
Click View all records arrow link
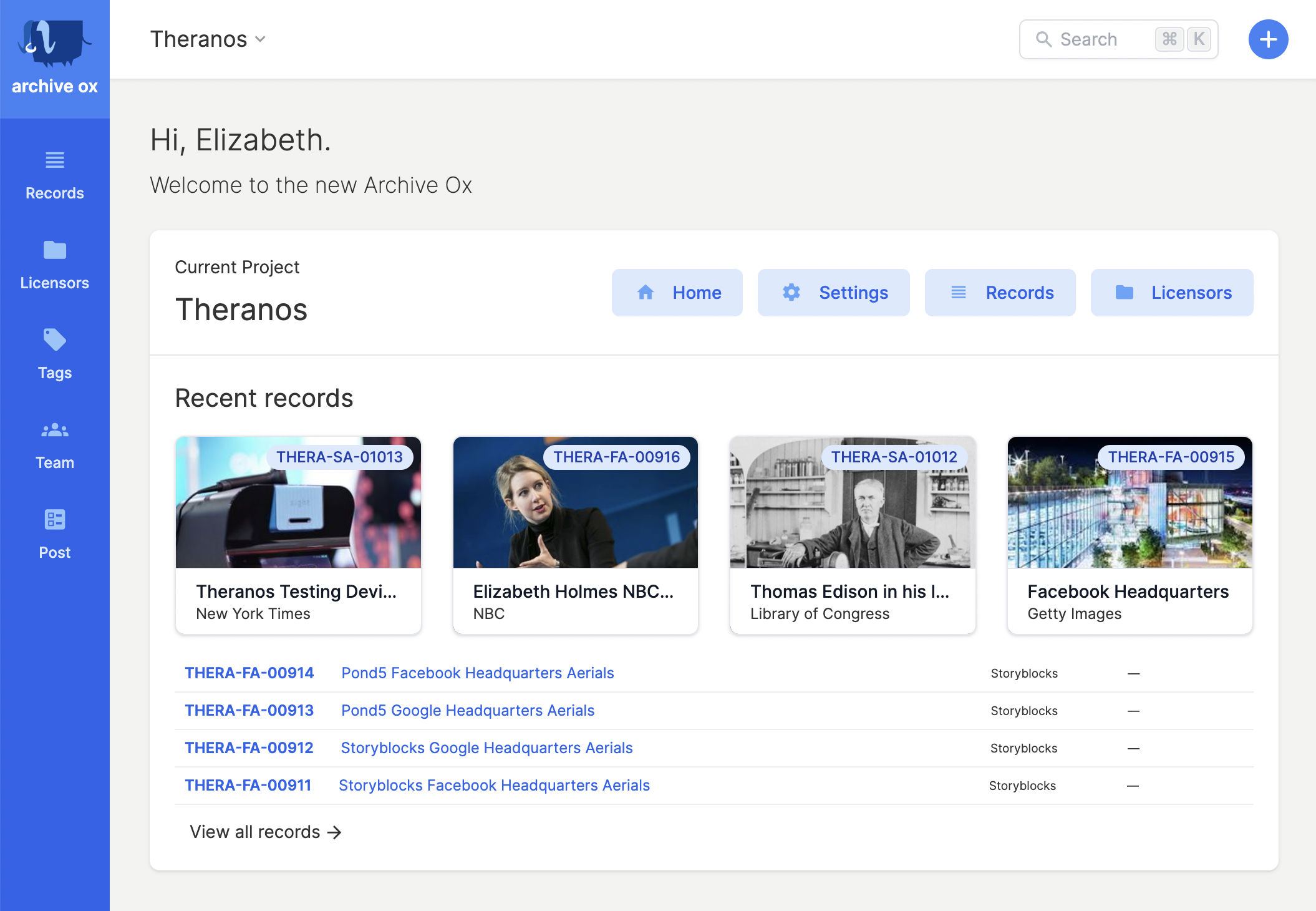(x=265, y=832)
